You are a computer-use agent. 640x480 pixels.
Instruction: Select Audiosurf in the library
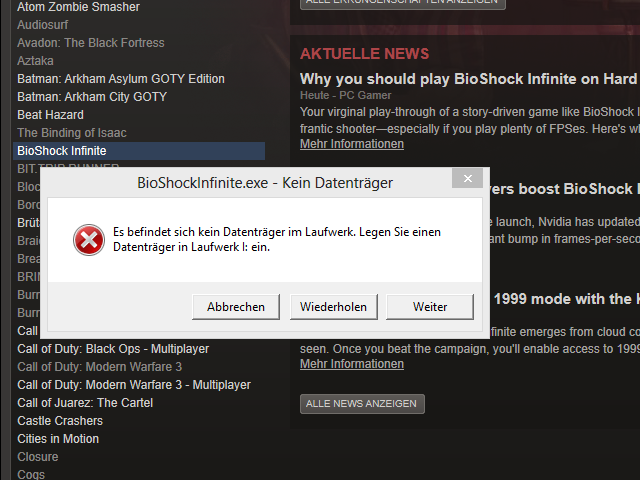[x=42, y=25]
